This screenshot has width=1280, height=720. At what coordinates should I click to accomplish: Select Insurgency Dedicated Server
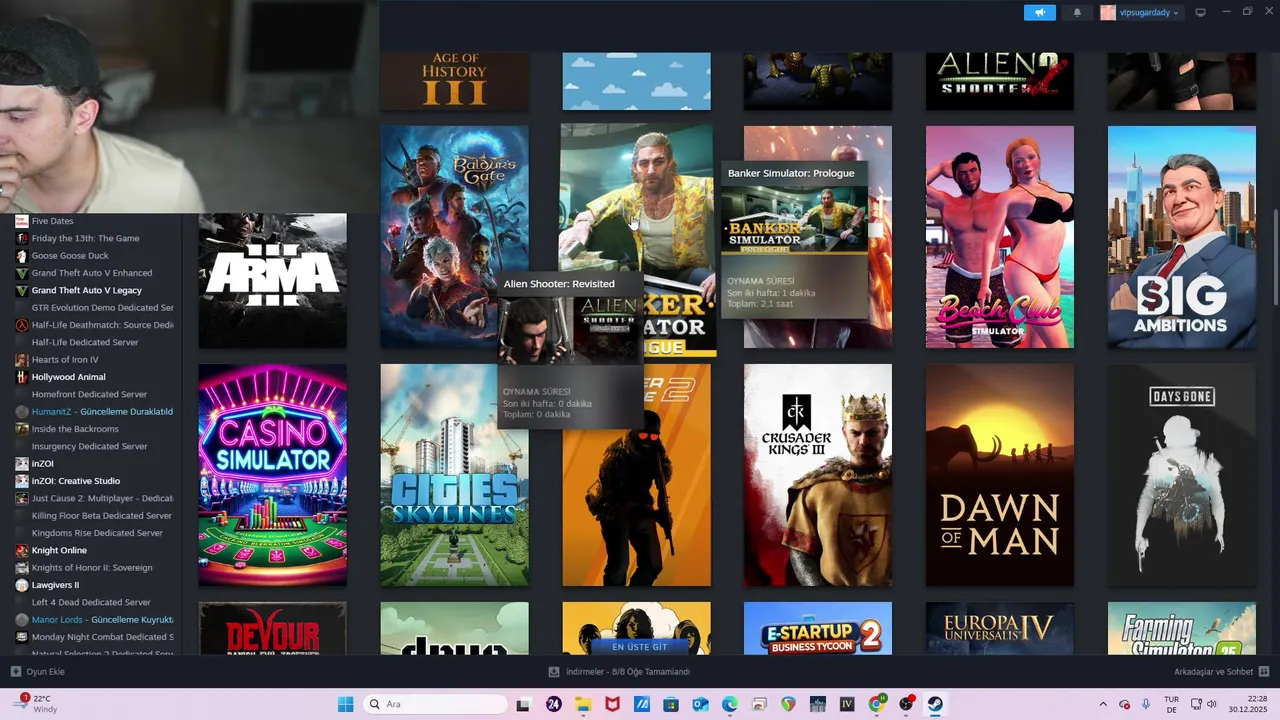click(x=90, y=446)
